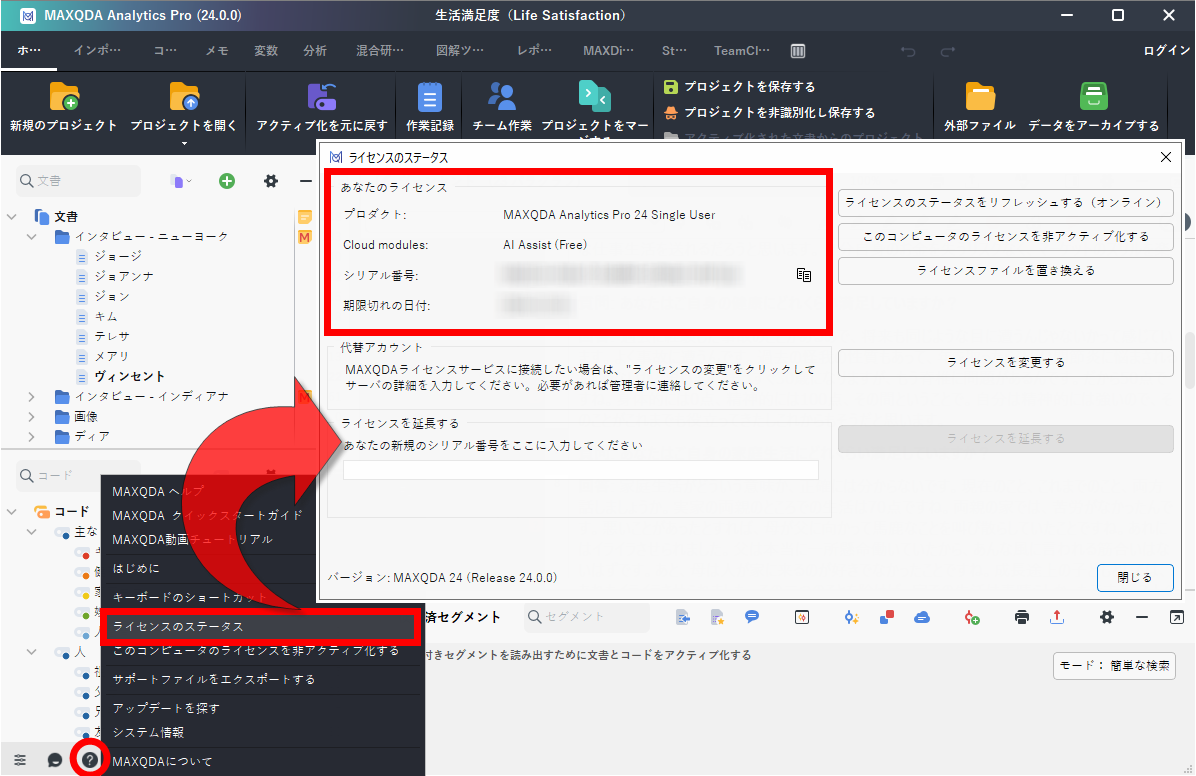
Task: Click ライセンスファイルを置き換える button
Action: coord(1005,271)
